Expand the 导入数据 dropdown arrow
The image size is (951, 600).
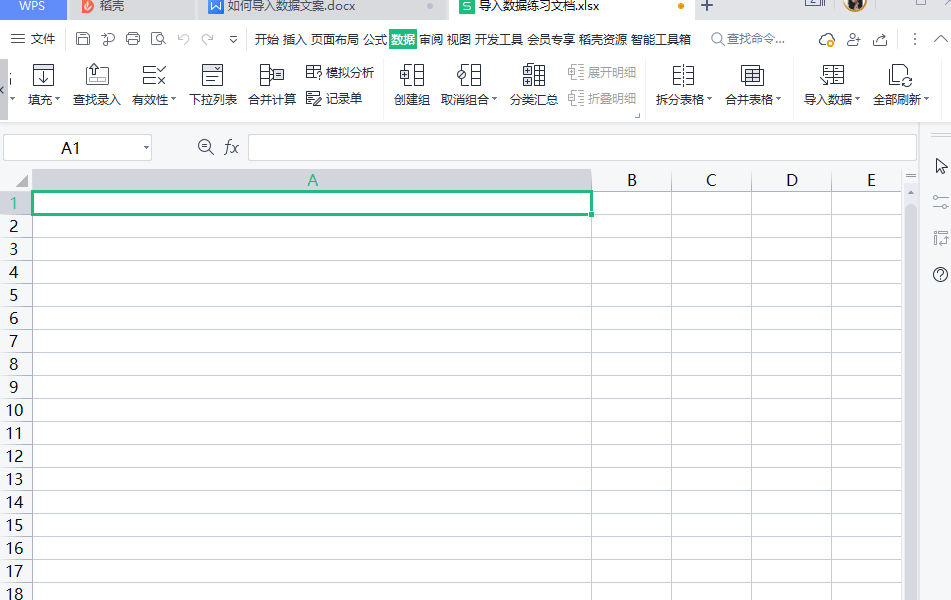(857, 99)
